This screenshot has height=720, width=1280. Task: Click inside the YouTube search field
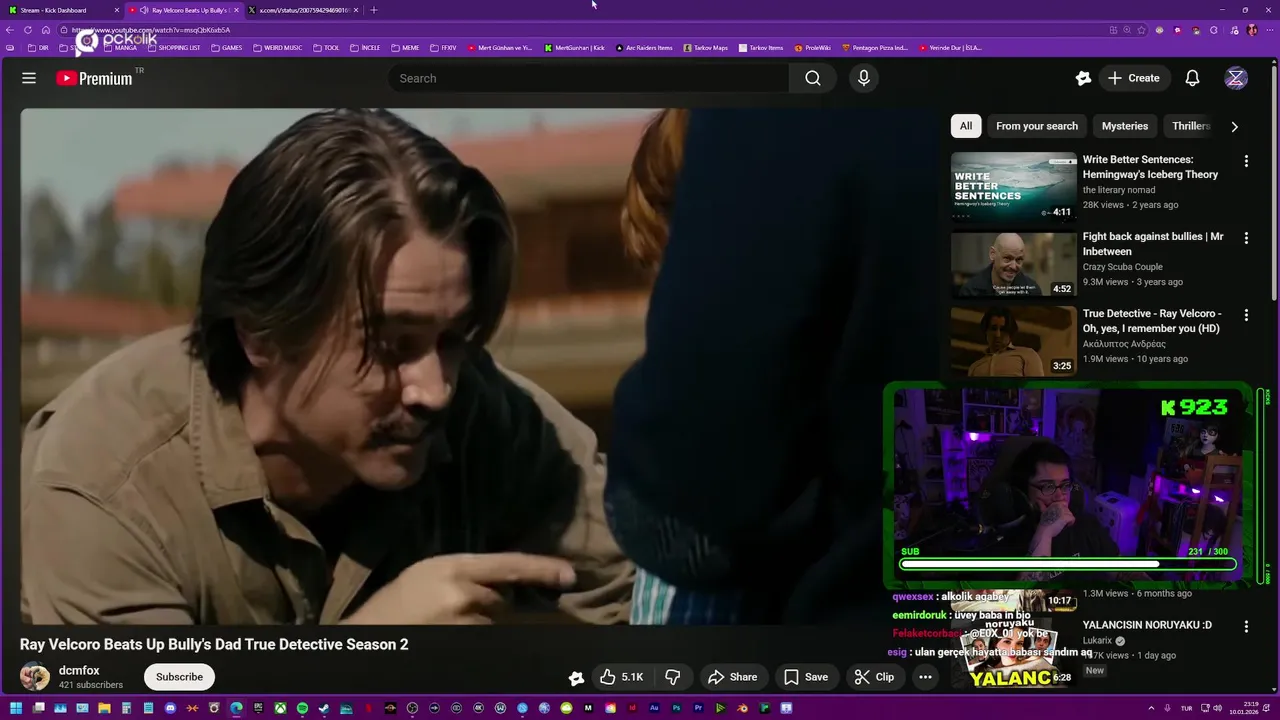click(588, 78)
